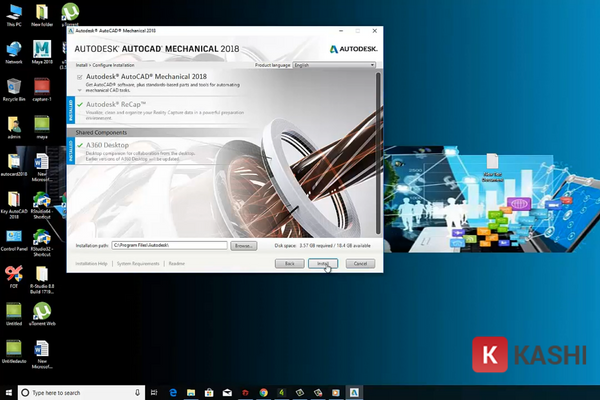Open the Installation Help link

[x=91, y=263]
